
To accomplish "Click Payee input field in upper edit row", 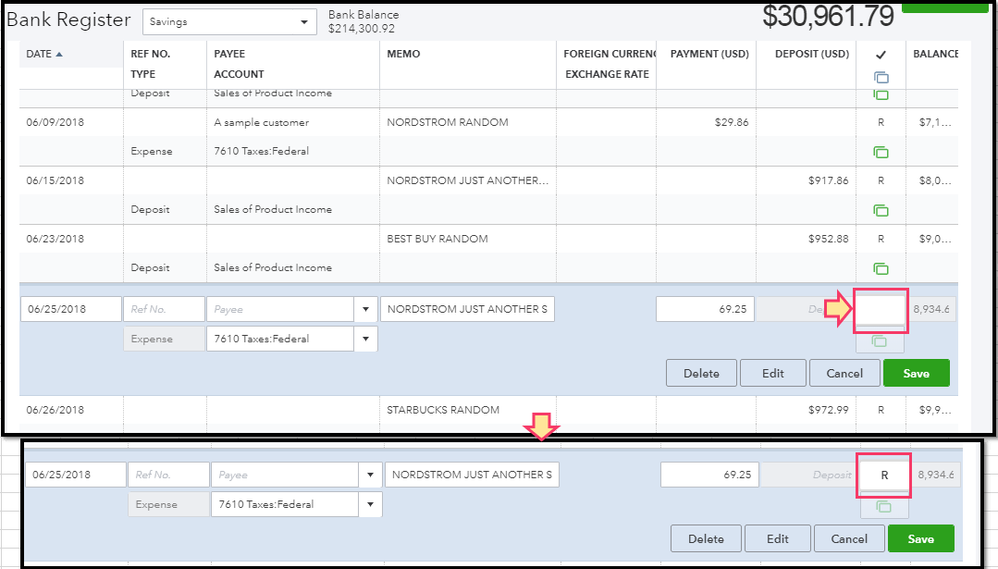I will tap(280, 309).
